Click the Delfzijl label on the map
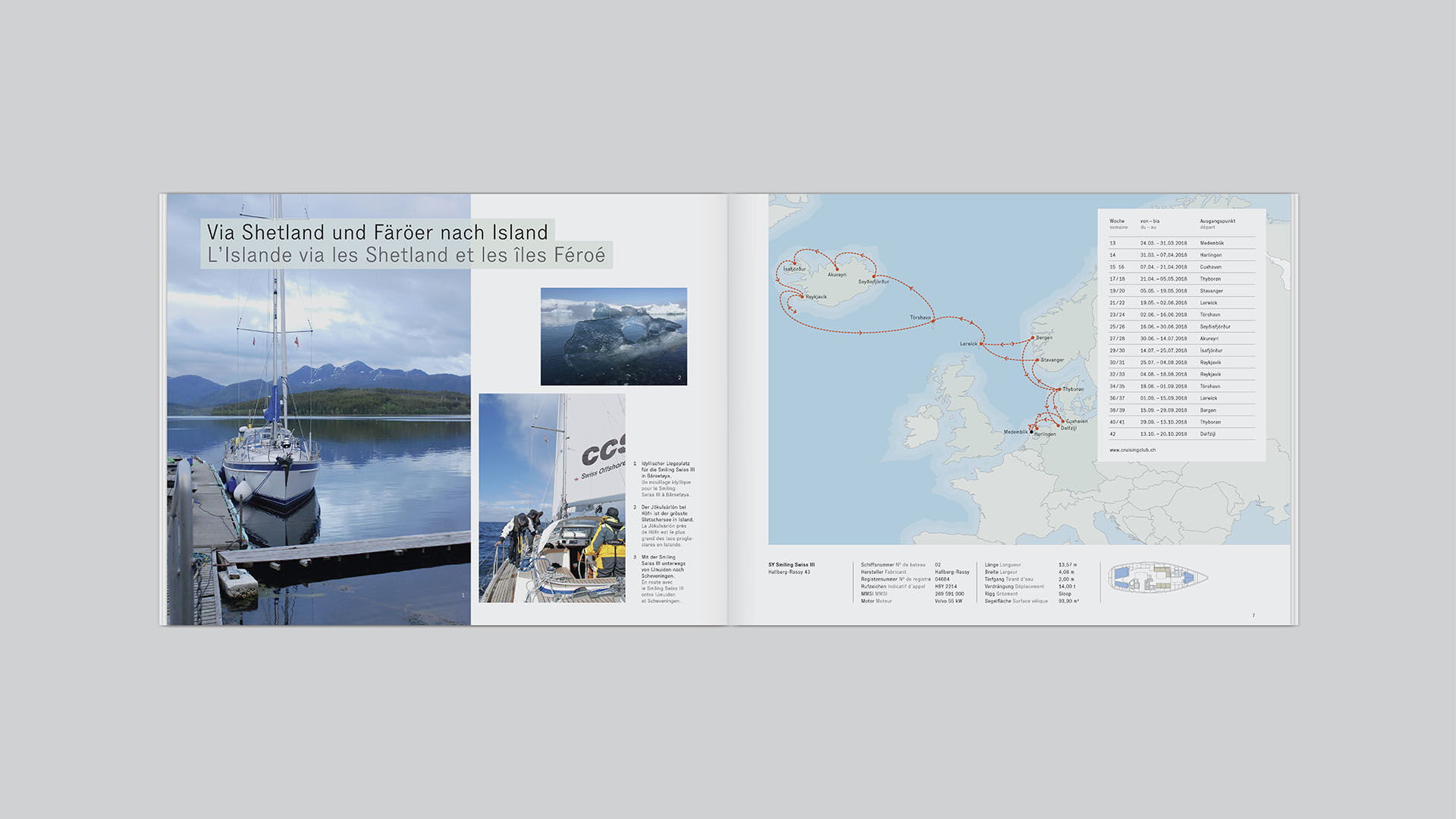This screenshot has width=1456, height=819. (1068, 428)
